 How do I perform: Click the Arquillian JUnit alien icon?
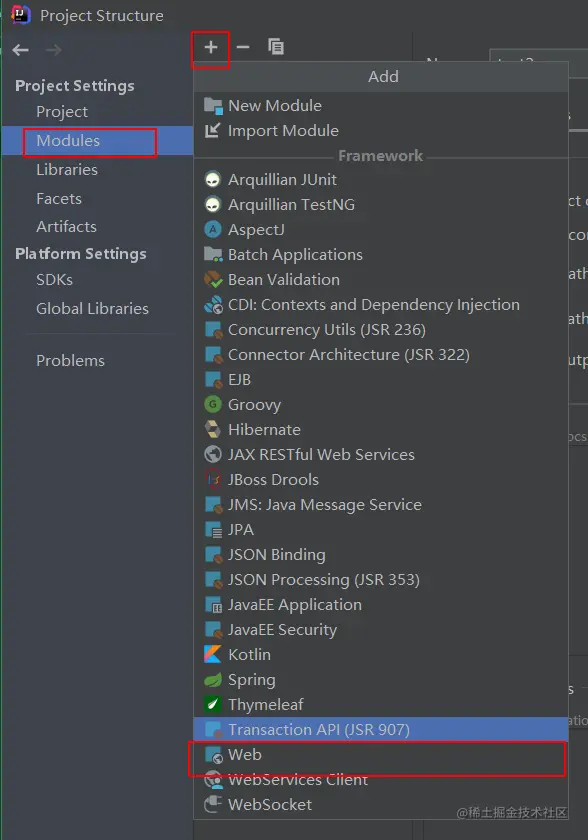pos(213,179)
